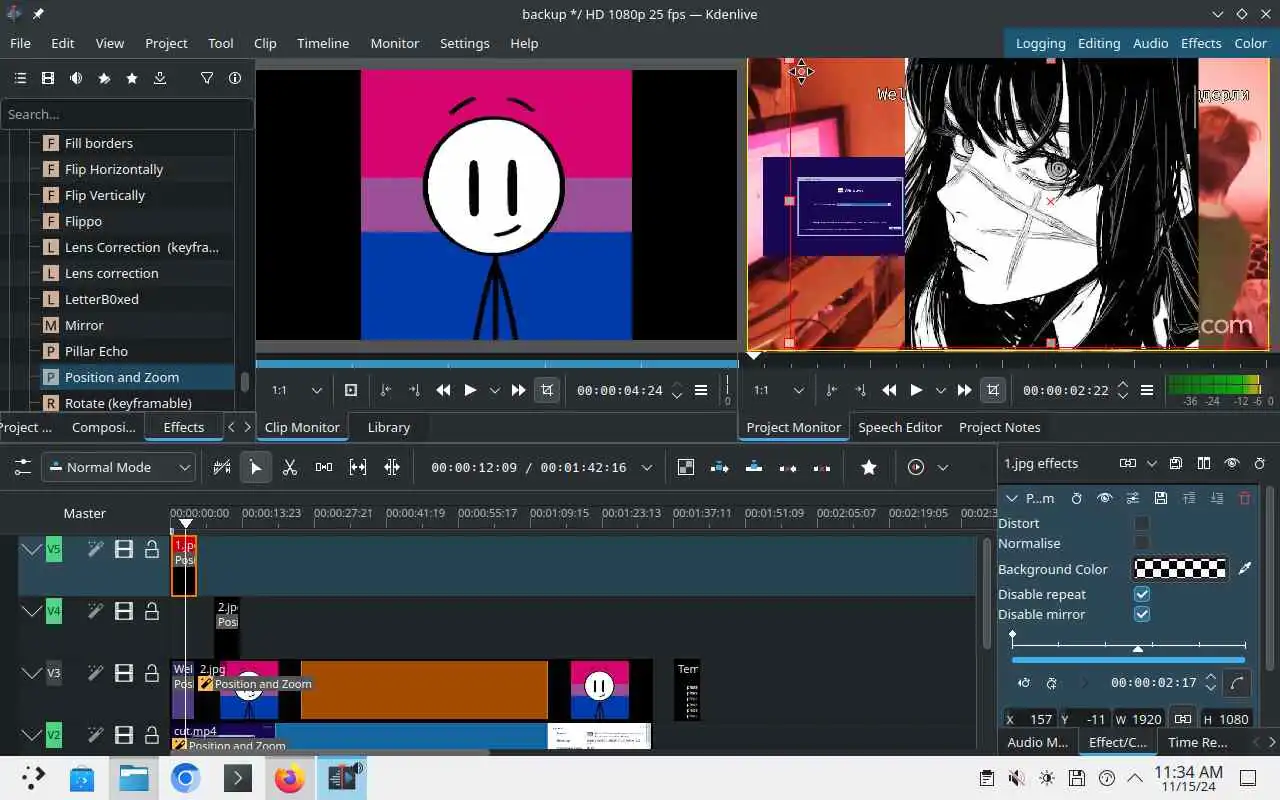Viewport: 1280px width, 800px height.
Task: Delete the Position and Zoom effect with the red trash icon
Action: 1245,498
